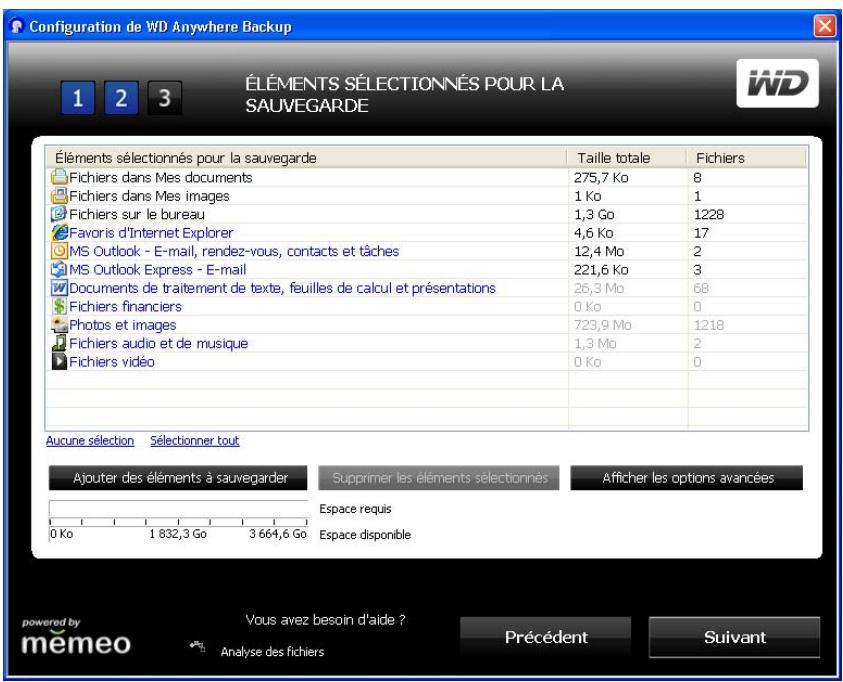
Task: Click the Suivant button
Action: coord(734,637)
